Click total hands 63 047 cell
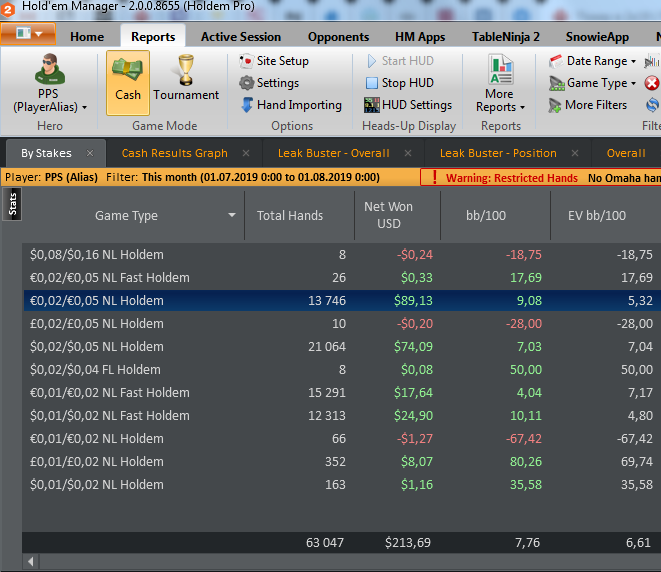 (325, 542)
